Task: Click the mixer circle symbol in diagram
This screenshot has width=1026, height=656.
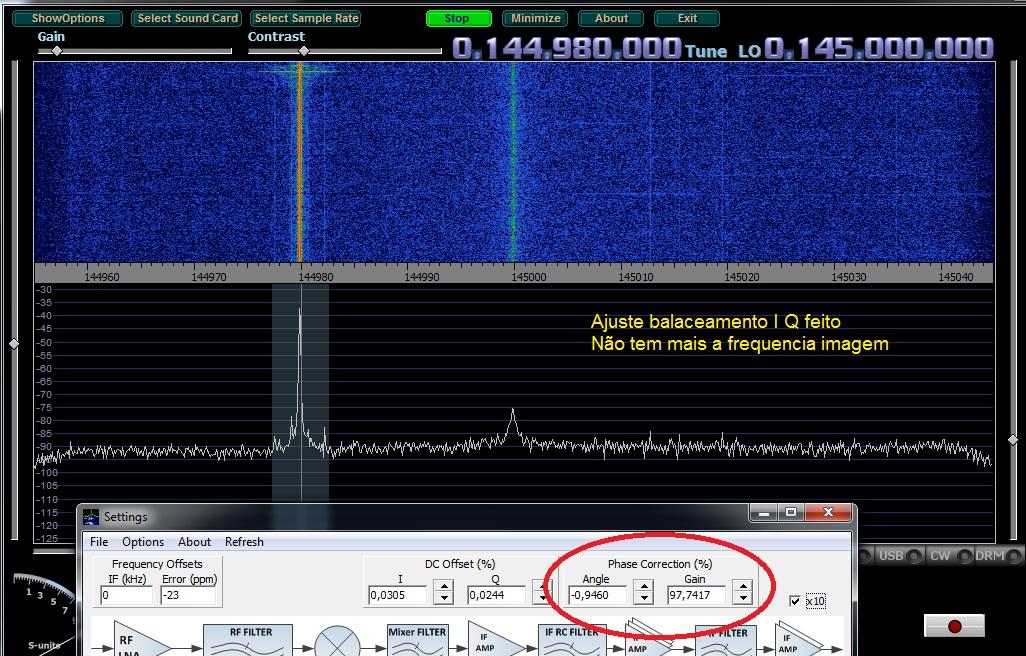Action: (337, 641)
